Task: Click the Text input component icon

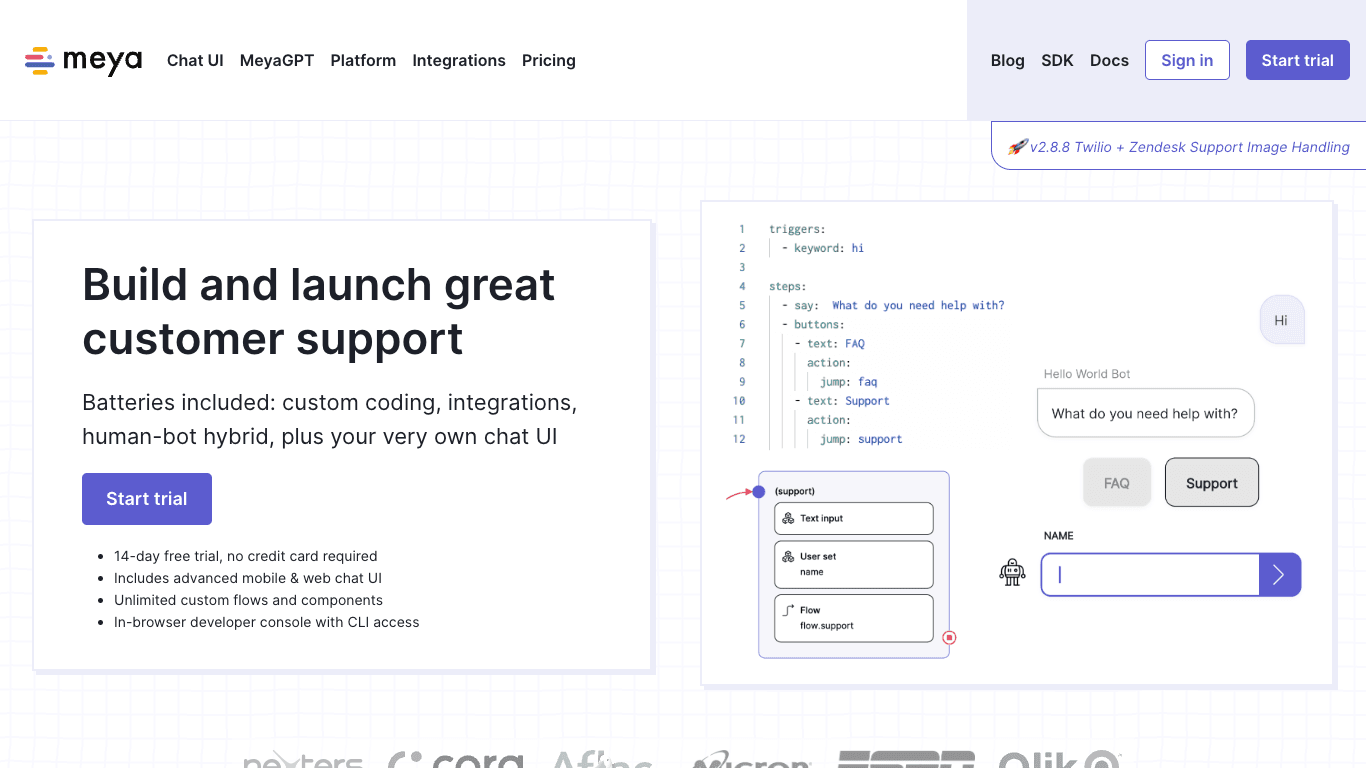Action: tap(788, 518)
